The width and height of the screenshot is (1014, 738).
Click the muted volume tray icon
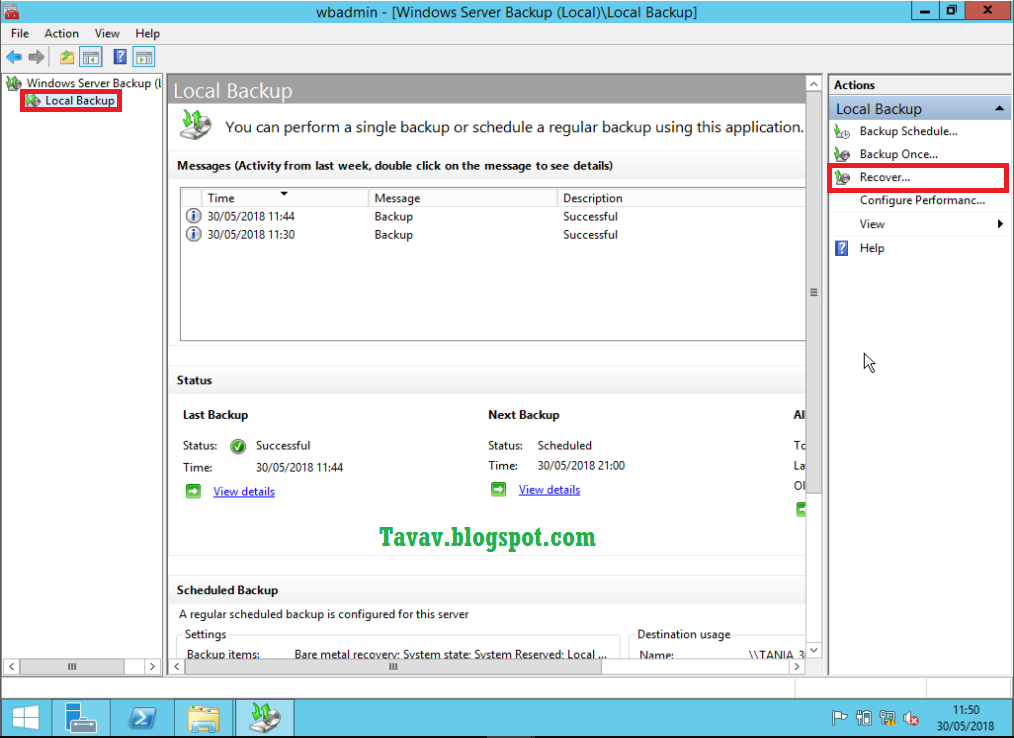911,717
